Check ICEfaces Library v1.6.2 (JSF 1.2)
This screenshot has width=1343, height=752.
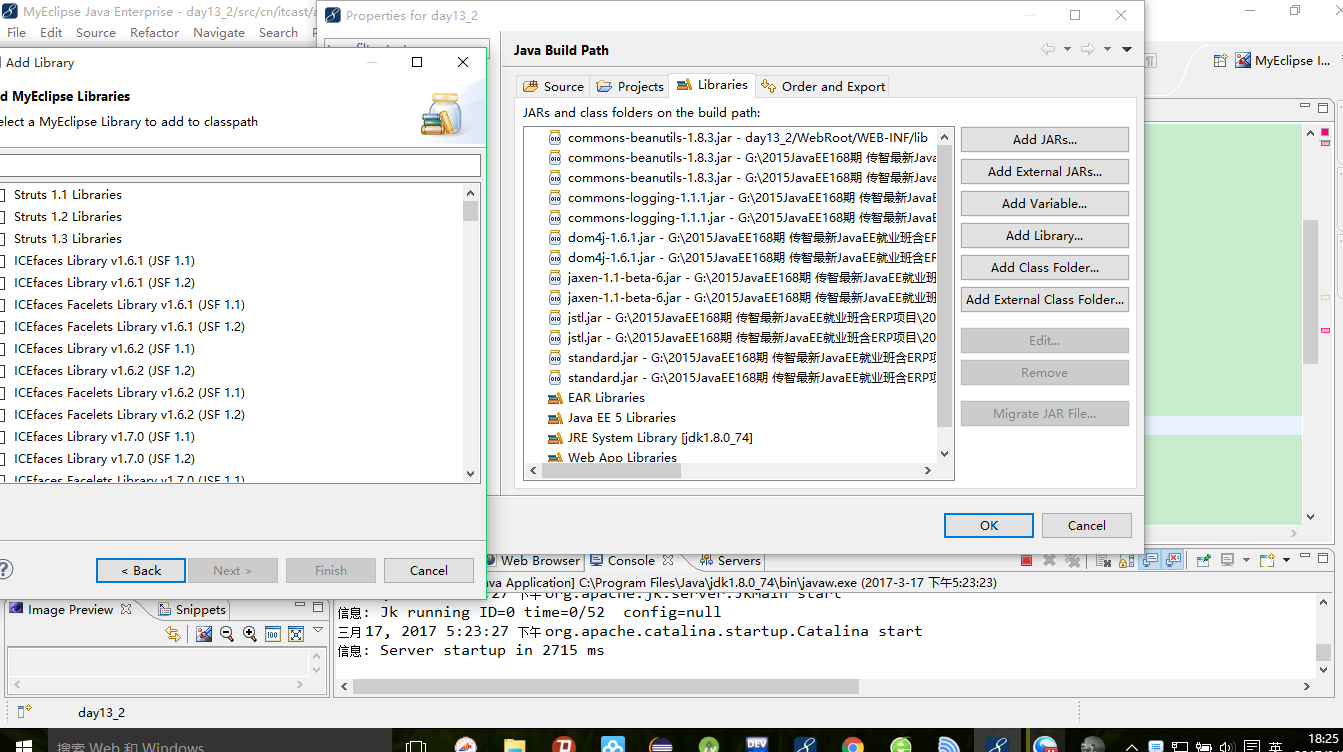2,371
